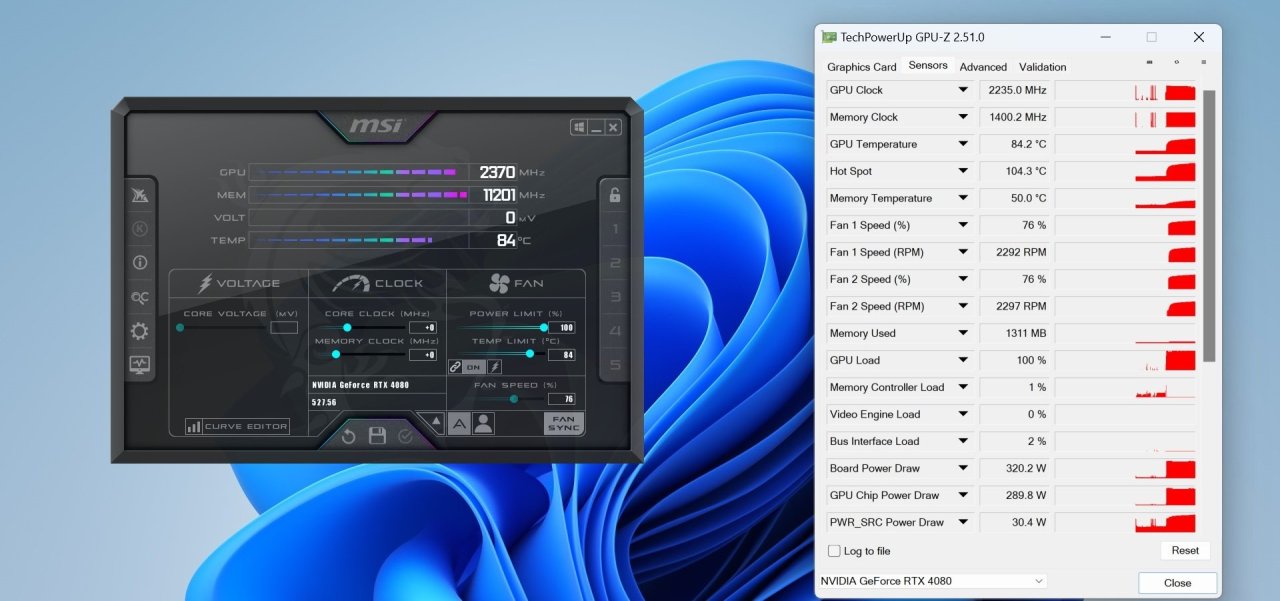Expand the Board Power Draw sensor dropdown
This screenshot has height=601, width=1280.
tap(962, 468)
